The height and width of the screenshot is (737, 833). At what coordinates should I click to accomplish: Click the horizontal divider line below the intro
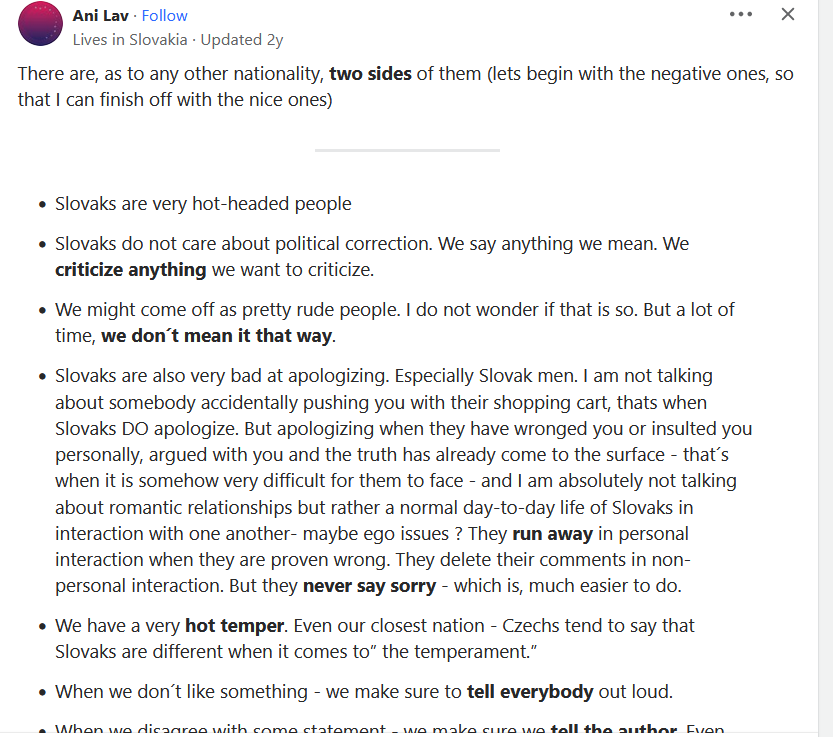point(407,150)
